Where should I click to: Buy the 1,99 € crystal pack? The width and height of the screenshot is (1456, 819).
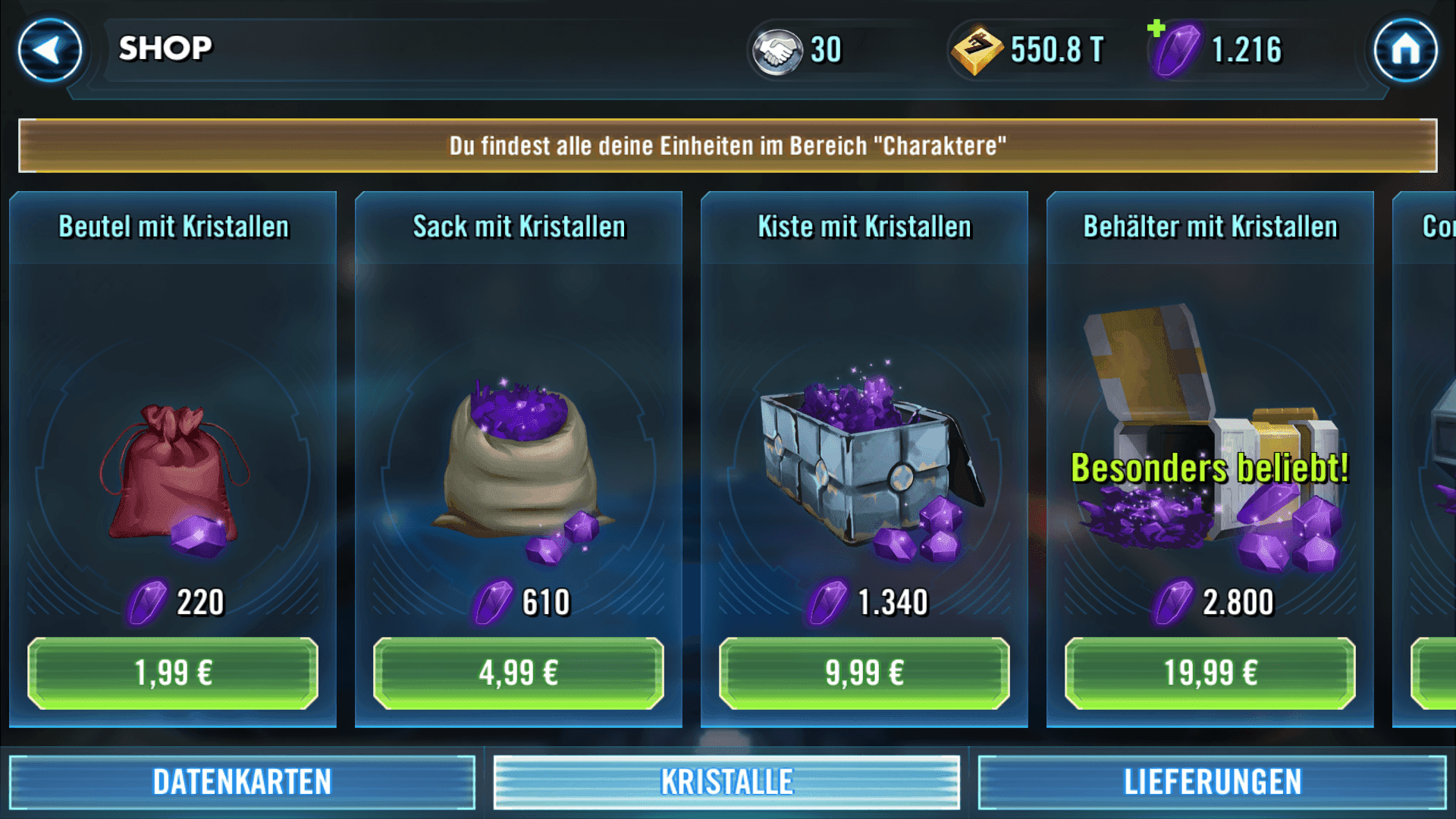pyautogui.click(x=173, y=673)
